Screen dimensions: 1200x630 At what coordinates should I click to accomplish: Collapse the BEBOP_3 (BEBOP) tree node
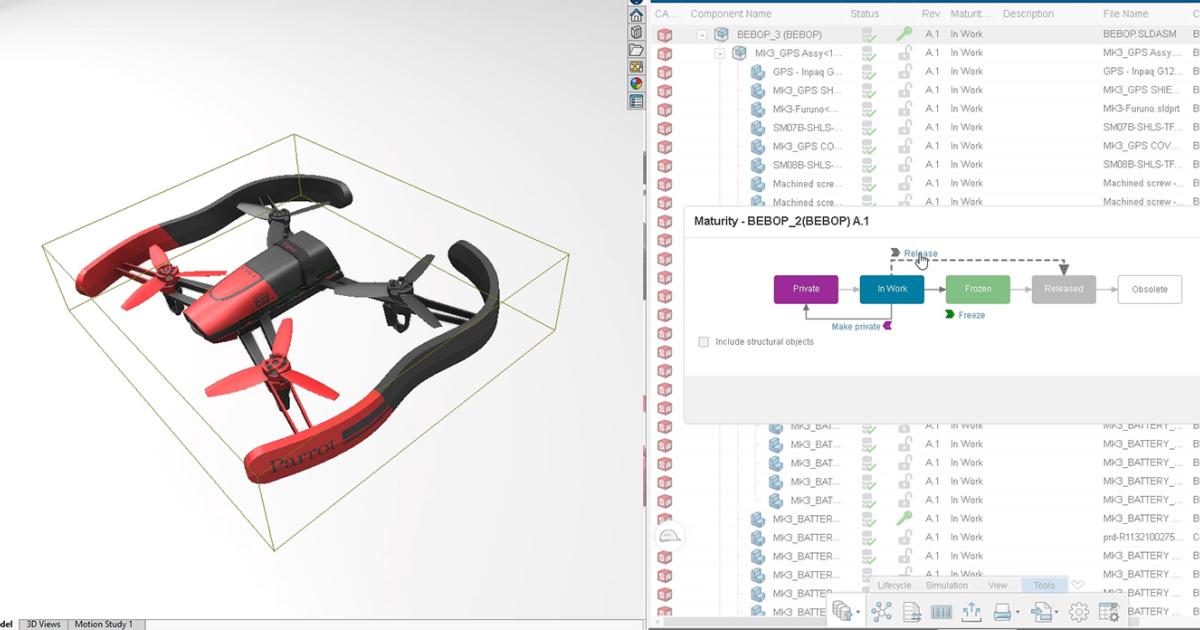tap(702, 34)
